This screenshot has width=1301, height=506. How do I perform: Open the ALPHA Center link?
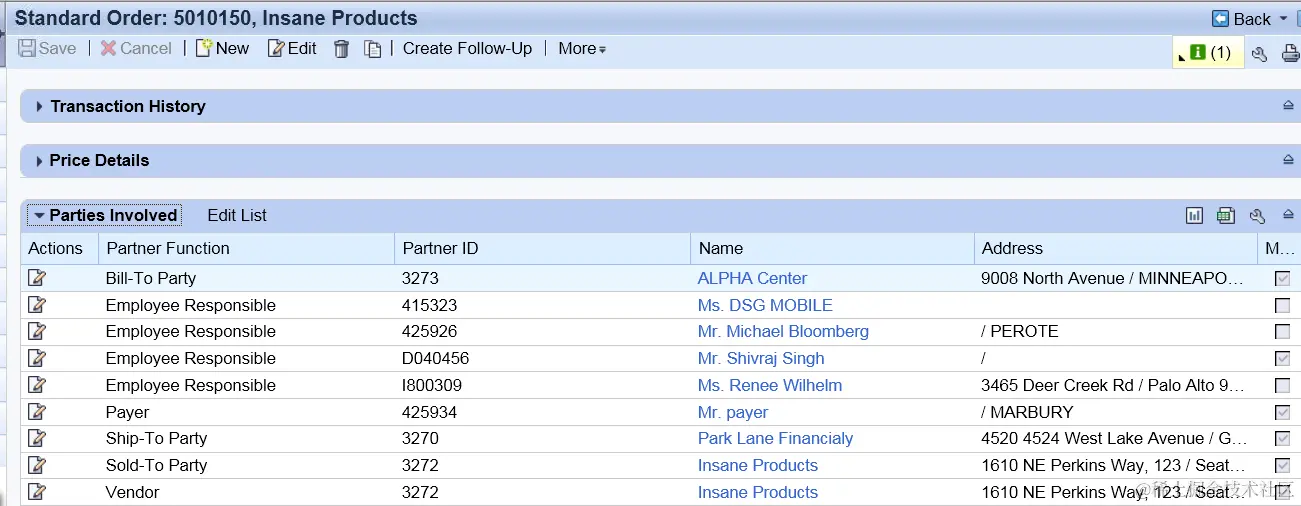pyautogui.click(x=752, y=278)
